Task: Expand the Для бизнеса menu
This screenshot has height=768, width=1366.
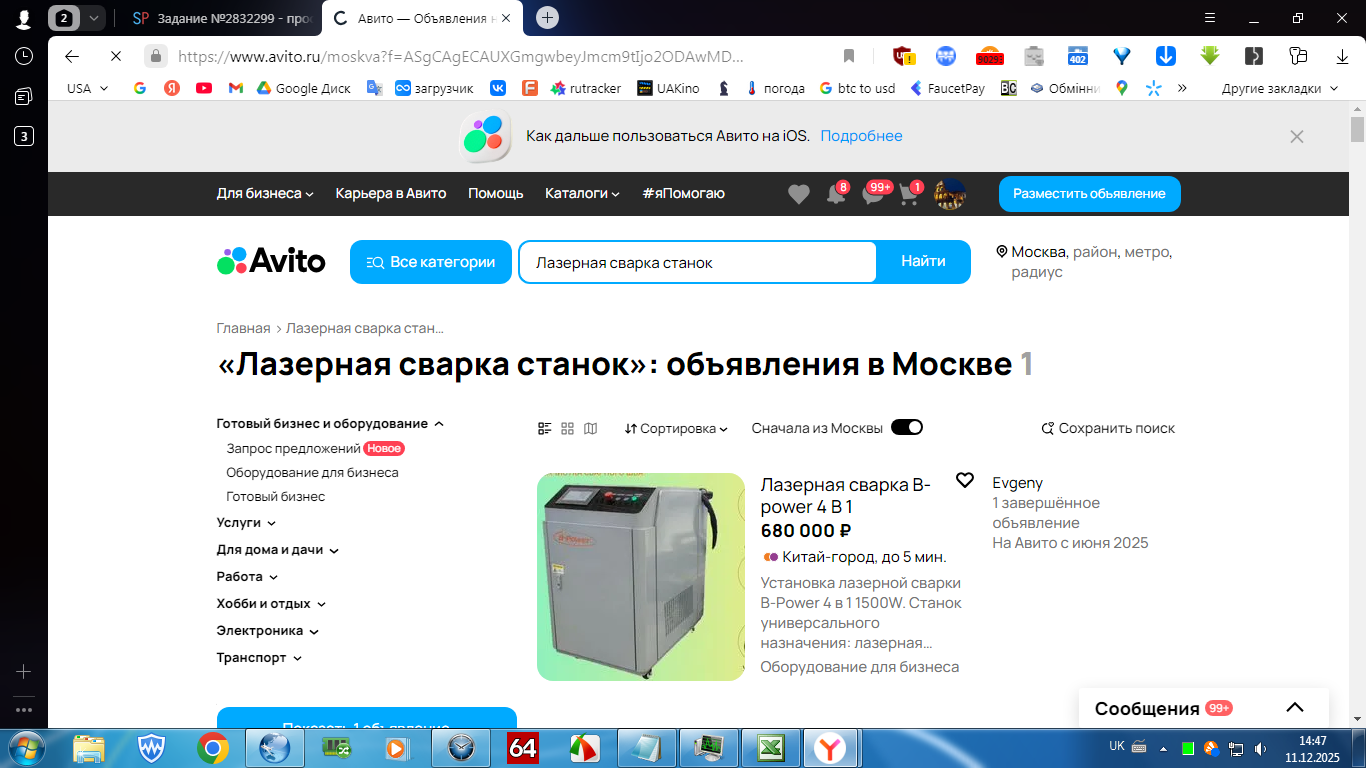Action: (x=265, y=193)
